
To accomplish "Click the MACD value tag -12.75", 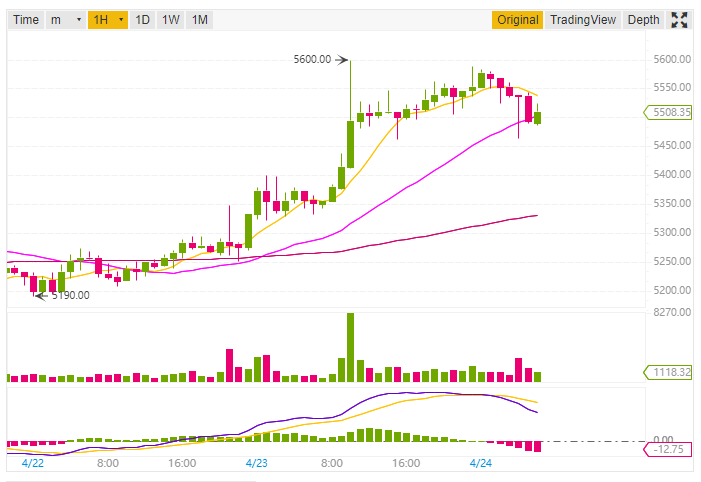I will pyautogui.click(x=668, y=449).
